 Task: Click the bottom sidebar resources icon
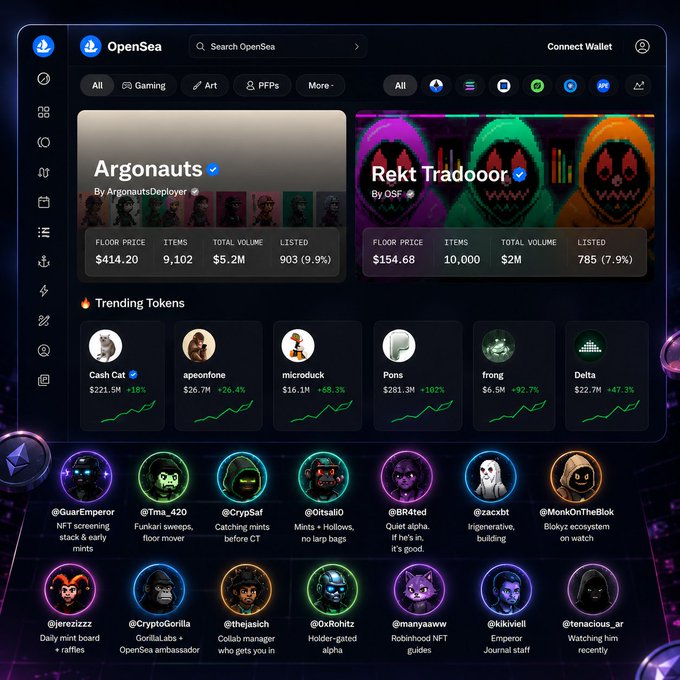pos(44,380)
